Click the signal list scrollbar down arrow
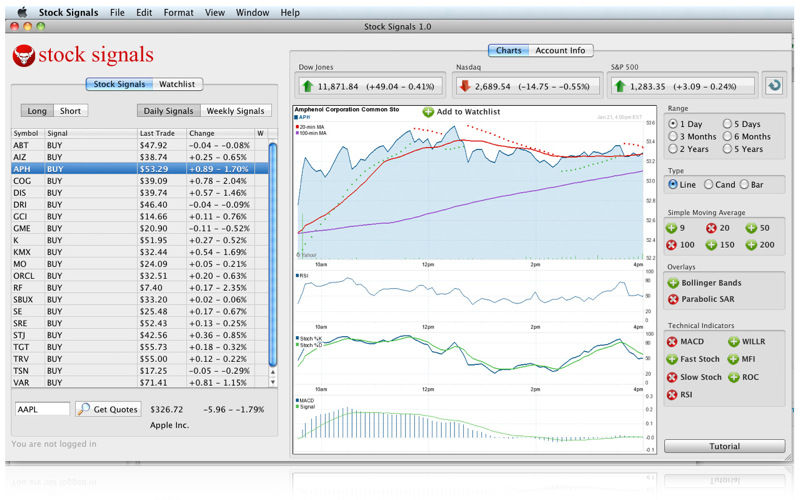This screenshot has height=500, width=800. (x=273, y=382)
